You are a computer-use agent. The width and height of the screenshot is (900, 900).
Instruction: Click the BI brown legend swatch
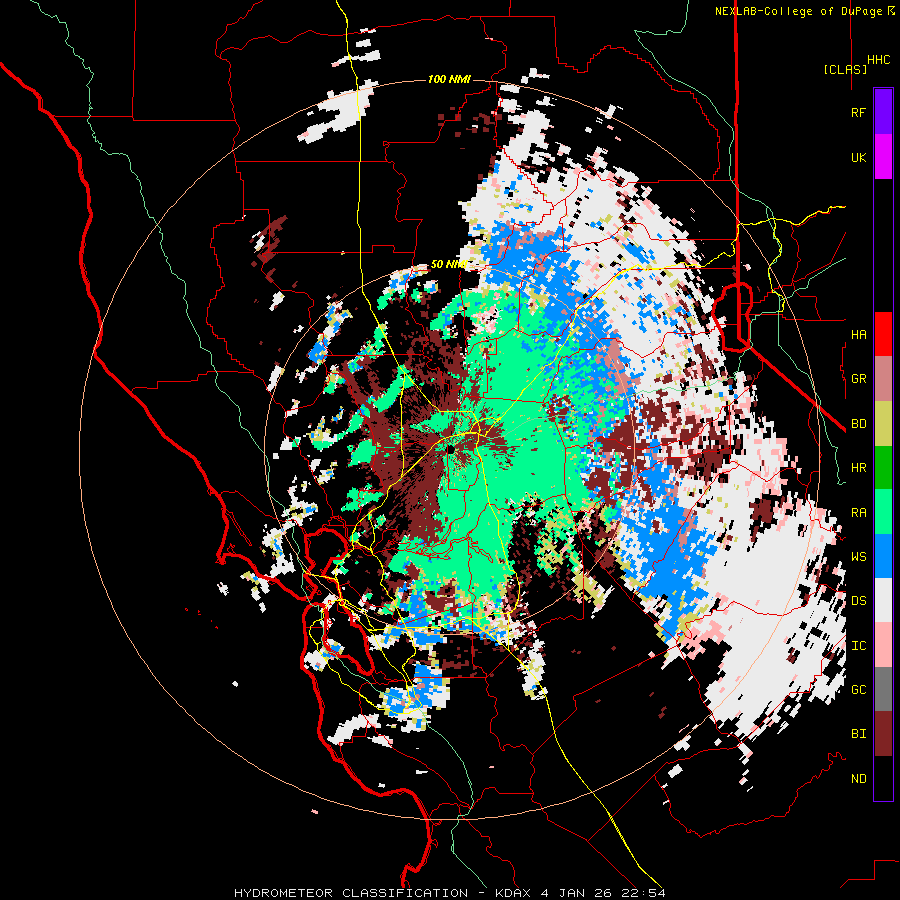(x=883, y=734)
